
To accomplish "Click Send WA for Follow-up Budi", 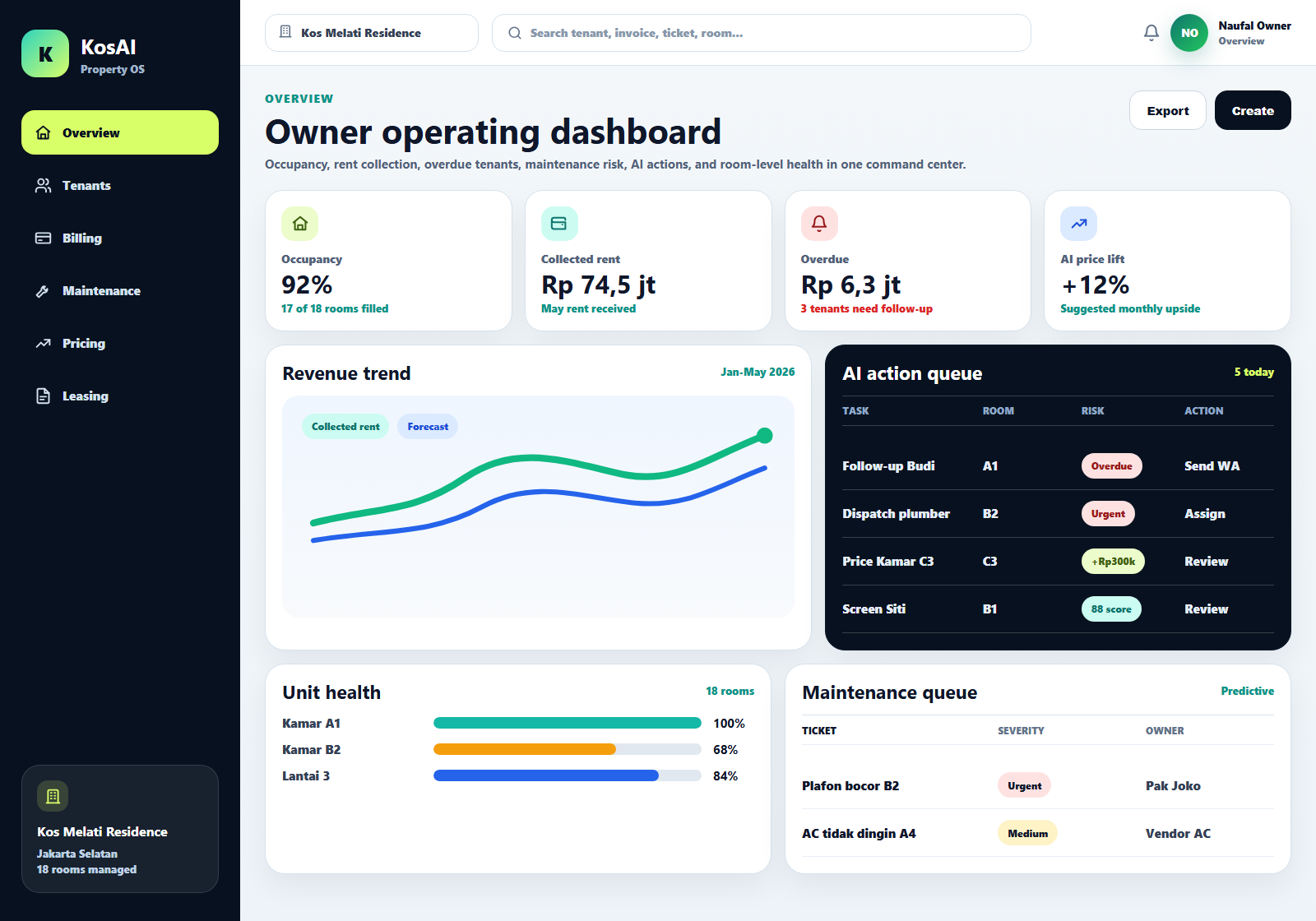I will pyautogui.click(x=1212, y=465).
